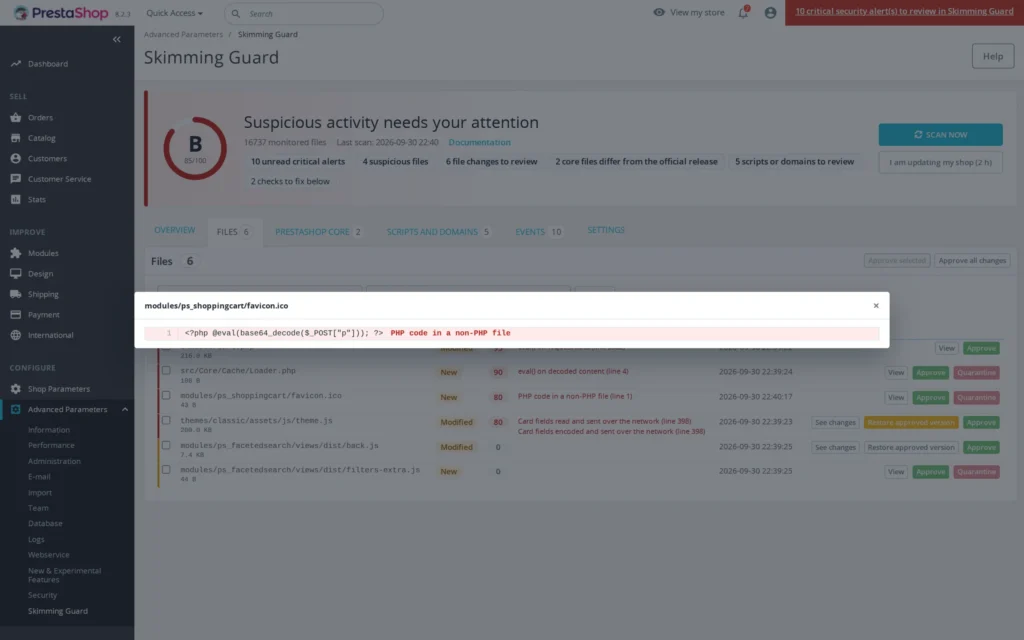1024x640 pixels.
Task: Approve the Loader.php file
Action: pyautogui.click(x=931, y=372)
